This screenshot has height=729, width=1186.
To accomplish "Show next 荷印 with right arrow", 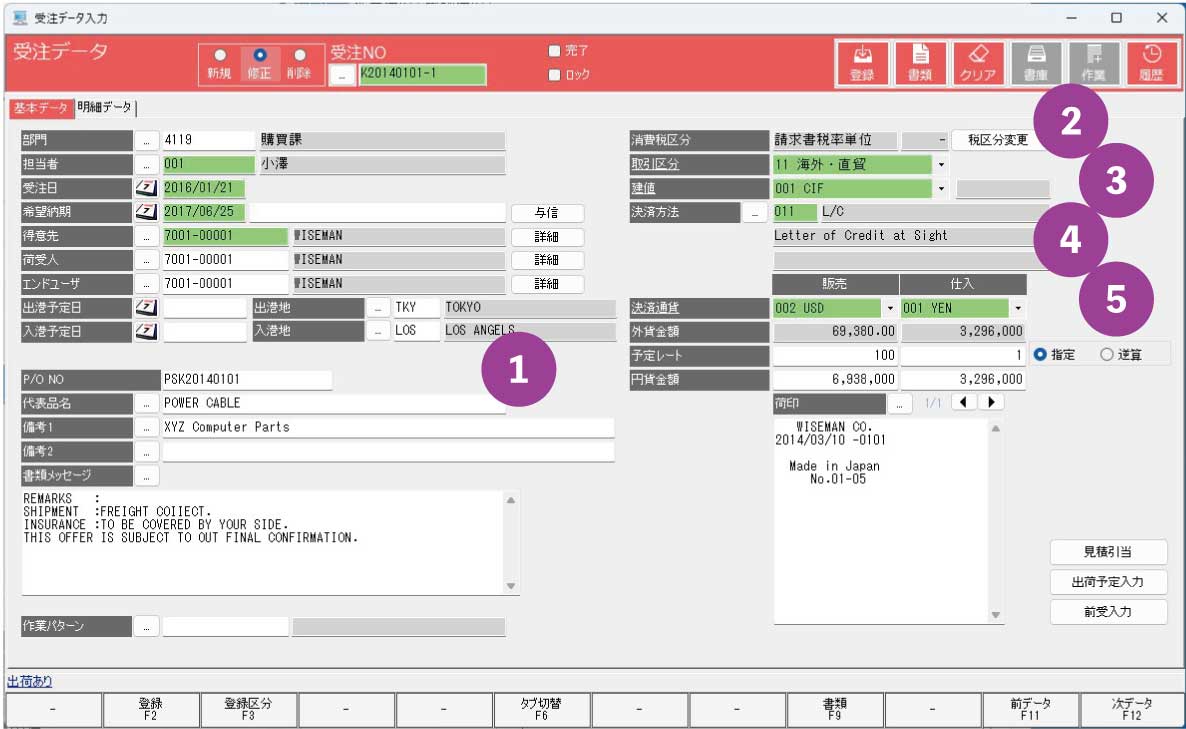I will pyautogui.click(x=991, y=402).
